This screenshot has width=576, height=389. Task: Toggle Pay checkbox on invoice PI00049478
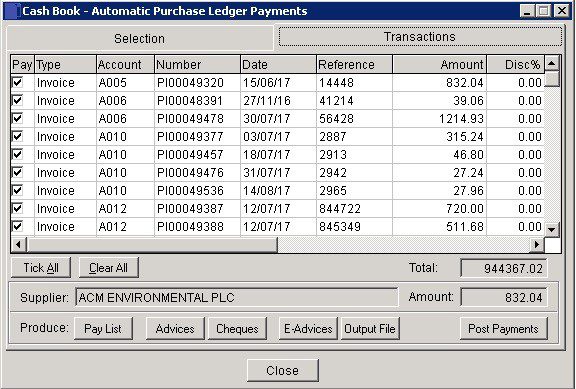pyautogui.click(x=17, y=118)
